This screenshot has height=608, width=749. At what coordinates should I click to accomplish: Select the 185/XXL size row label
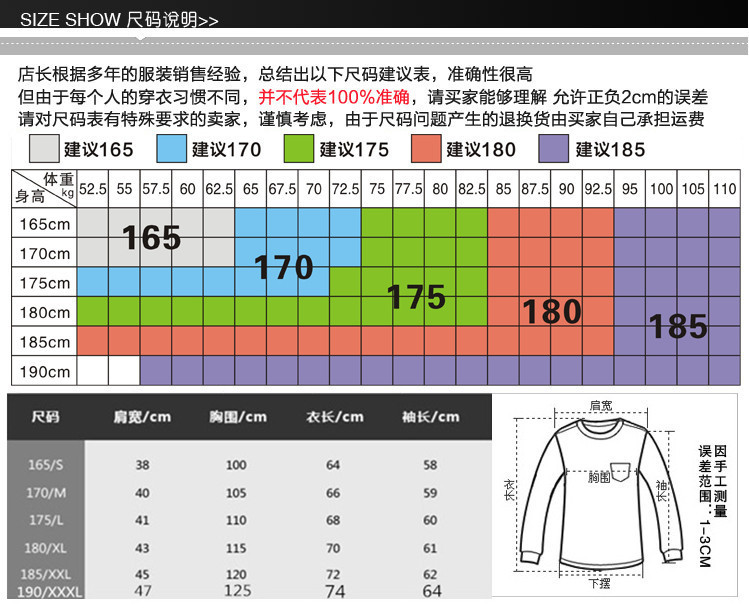coord(46,574)
